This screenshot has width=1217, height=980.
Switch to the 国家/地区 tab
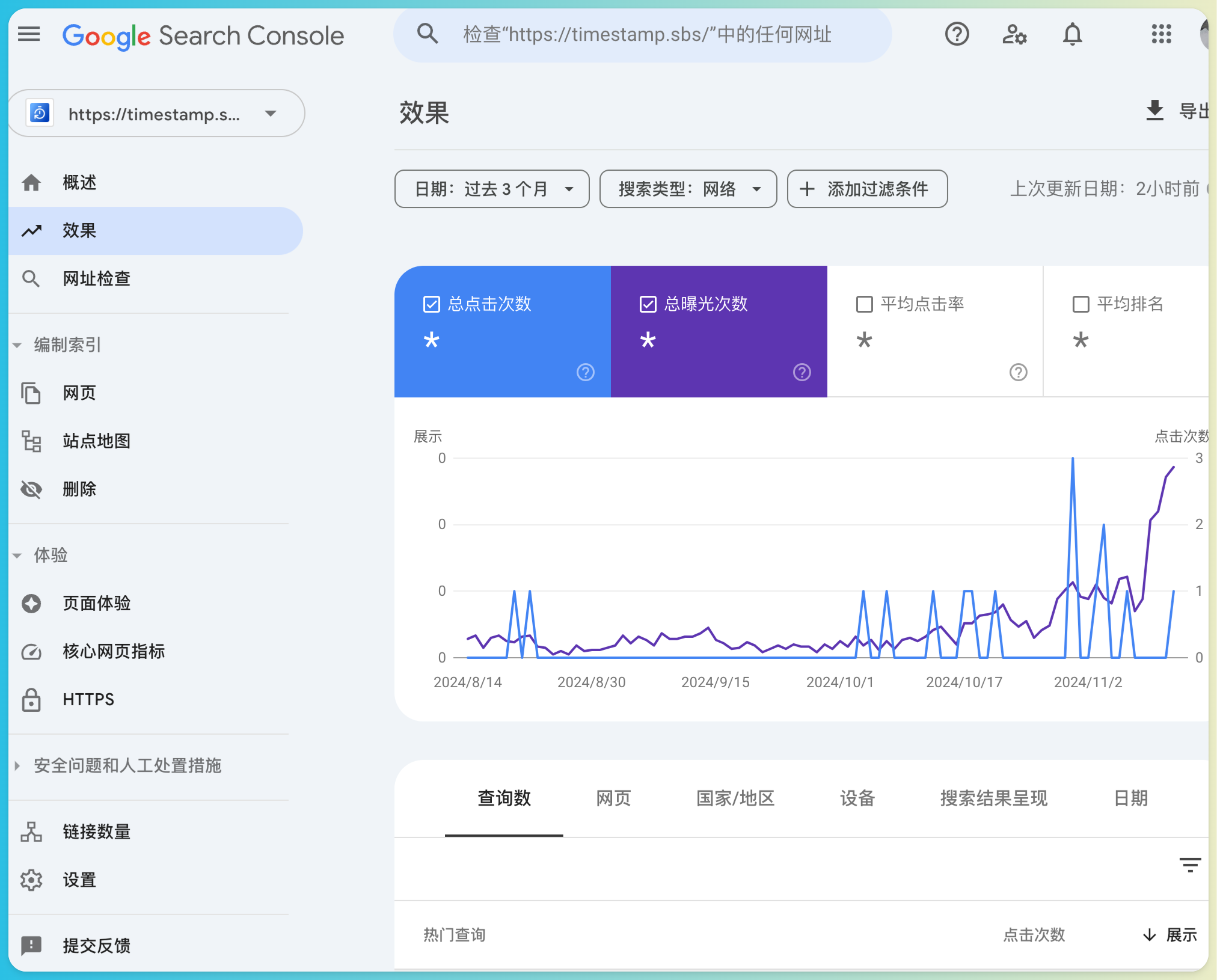point(735,798)
